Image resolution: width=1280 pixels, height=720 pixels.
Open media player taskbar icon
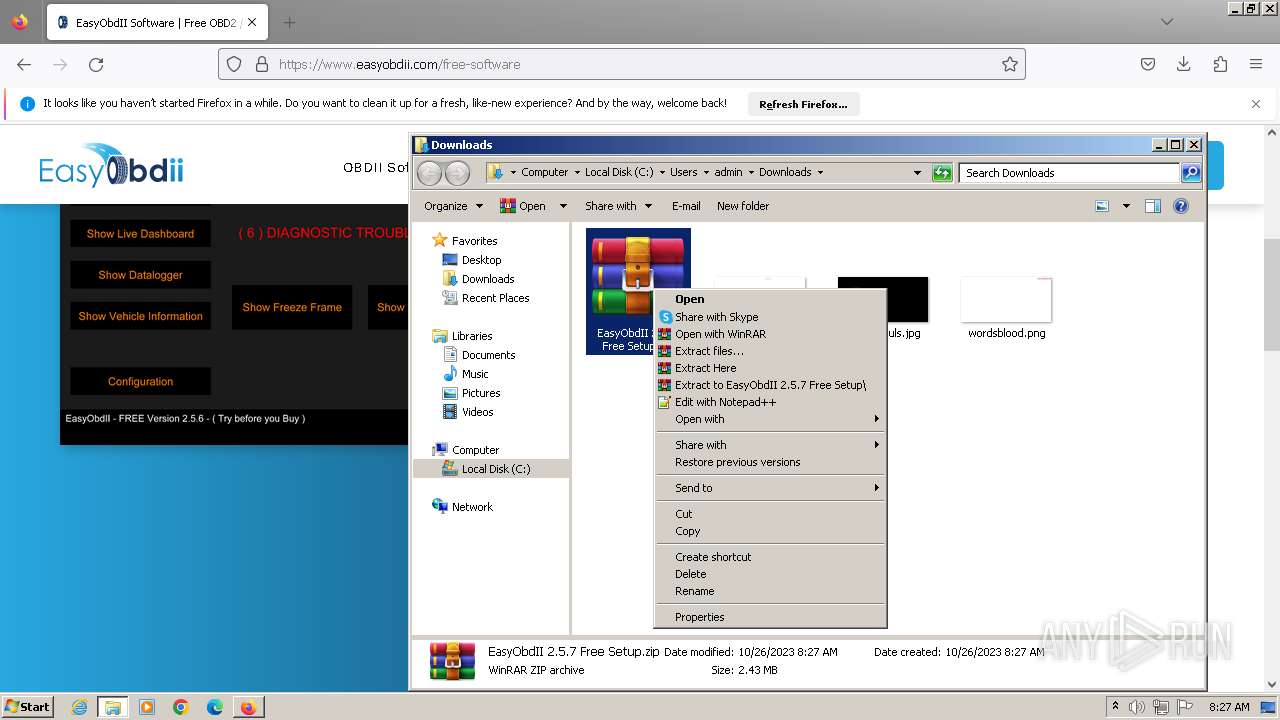click(x=147, y=707)
